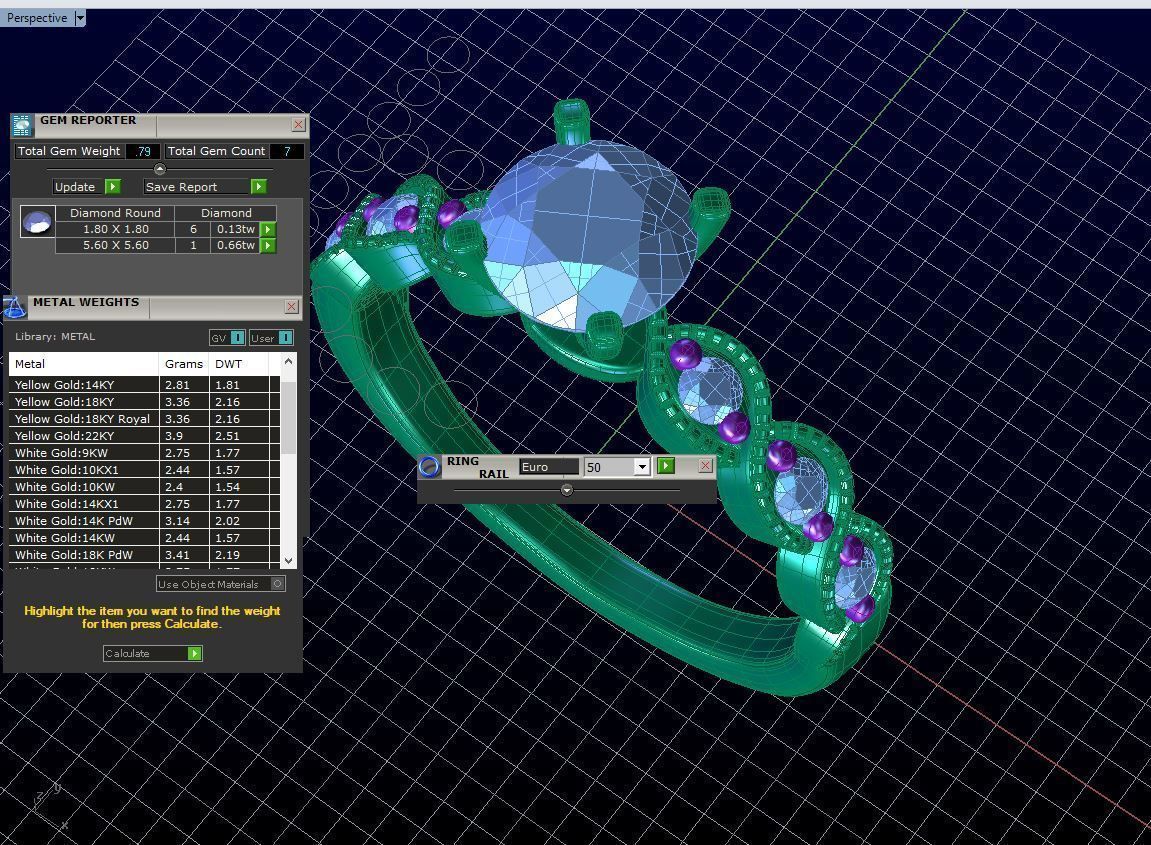
Task: Click the Gem Reporter panel icon
Action: (22, 126)
